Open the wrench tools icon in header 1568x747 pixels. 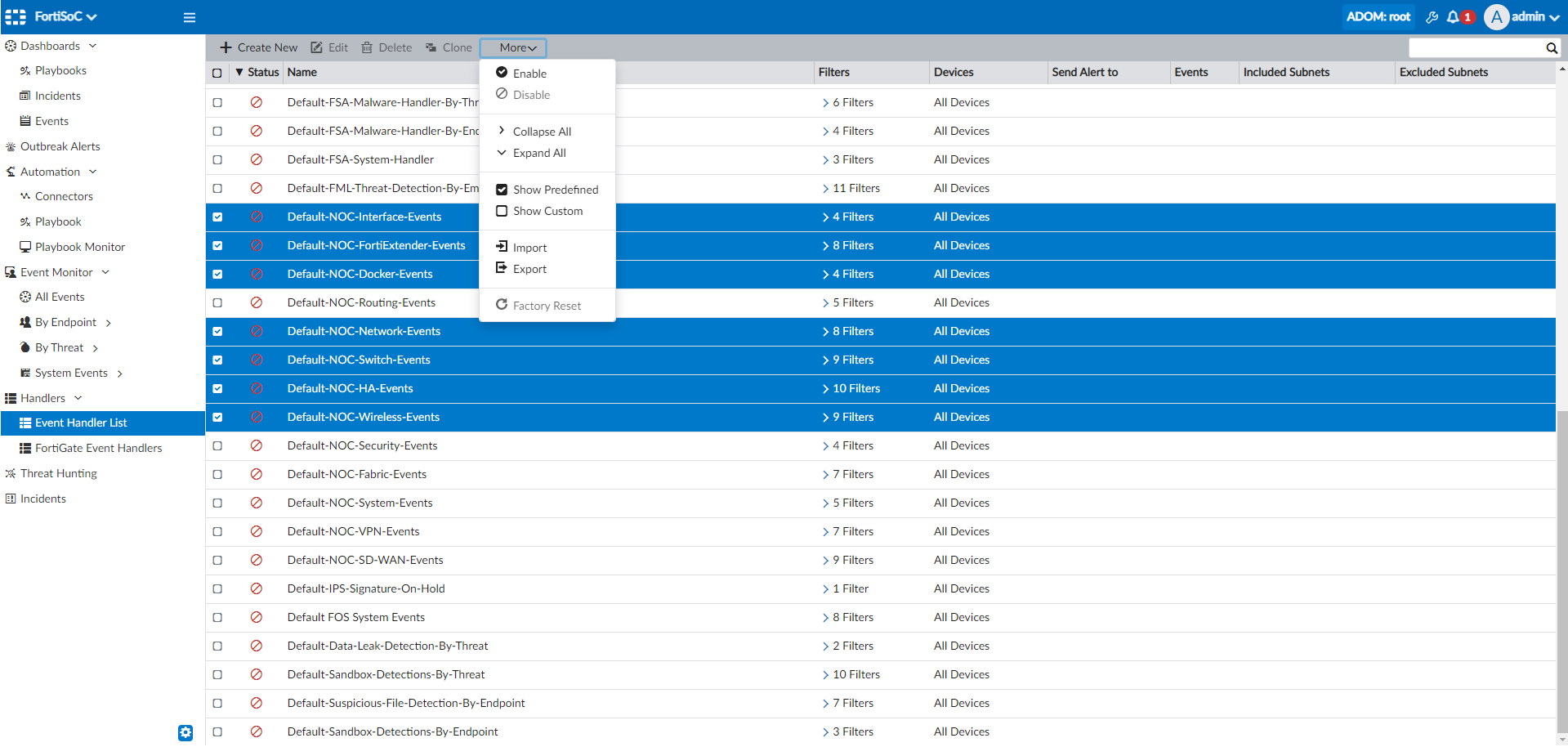coord(1432,16)
